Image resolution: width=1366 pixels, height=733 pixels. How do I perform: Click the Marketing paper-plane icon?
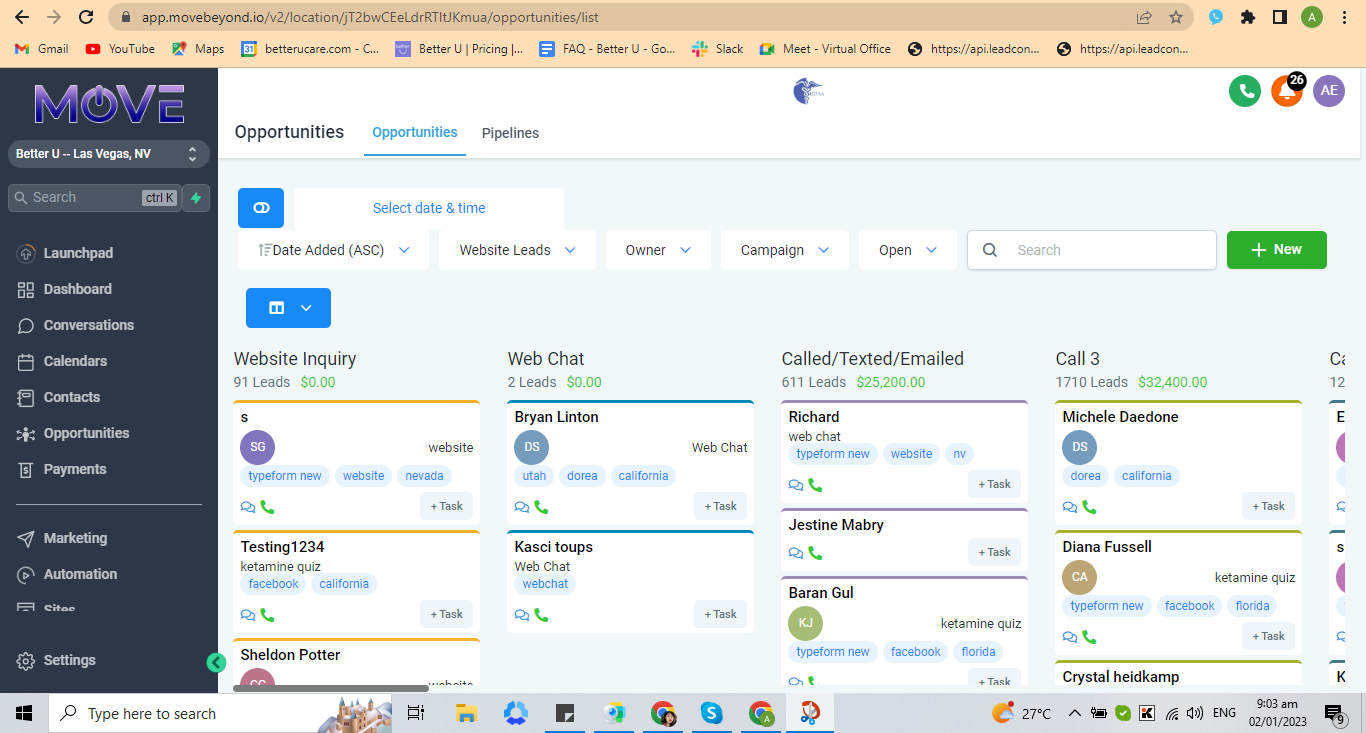(26, 538)
